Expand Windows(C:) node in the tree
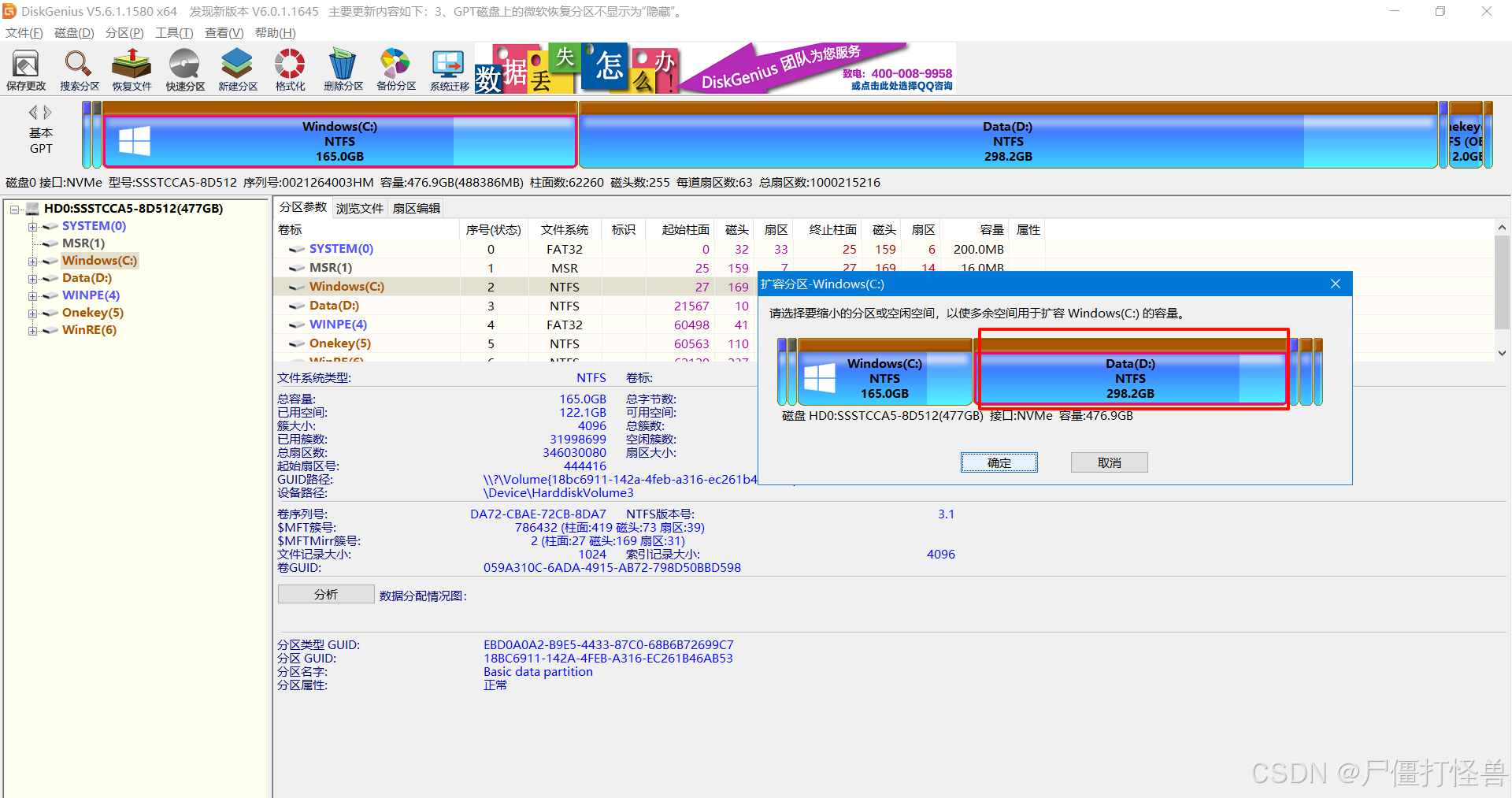This screenshot has width=1512, height=798. tap(32, 261)
